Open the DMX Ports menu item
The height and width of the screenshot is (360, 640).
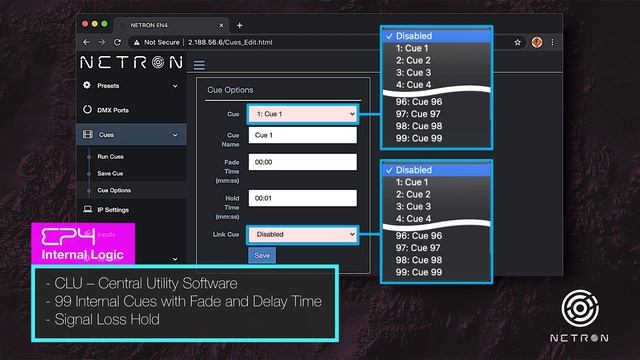(x=113, y=110)
